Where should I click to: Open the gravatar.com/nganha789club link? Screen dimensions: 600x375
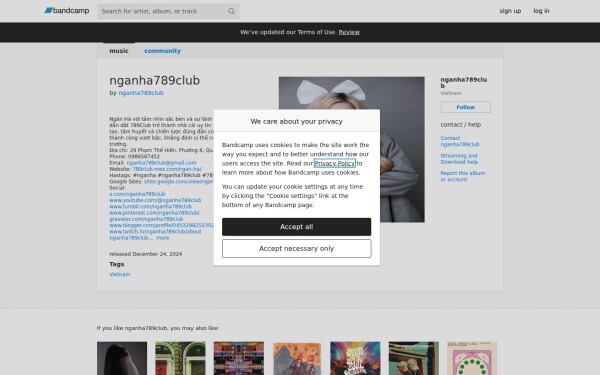pyautogui.click(x=146, y=219)
